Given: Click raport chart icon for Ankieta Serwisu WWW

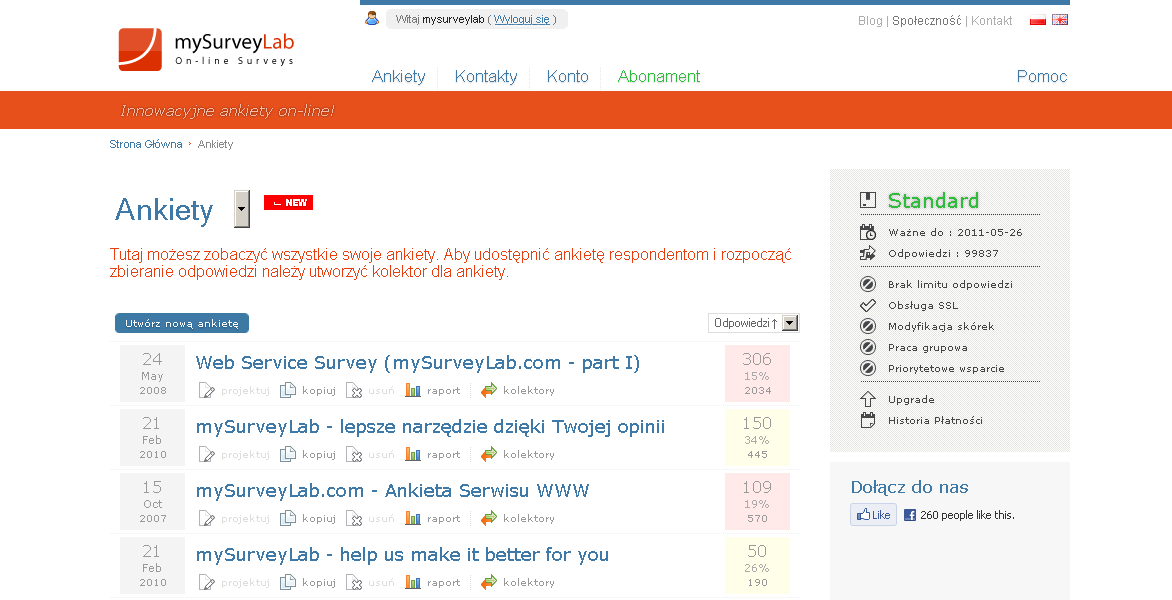Looking at the screenshot, I should point(413,519).
